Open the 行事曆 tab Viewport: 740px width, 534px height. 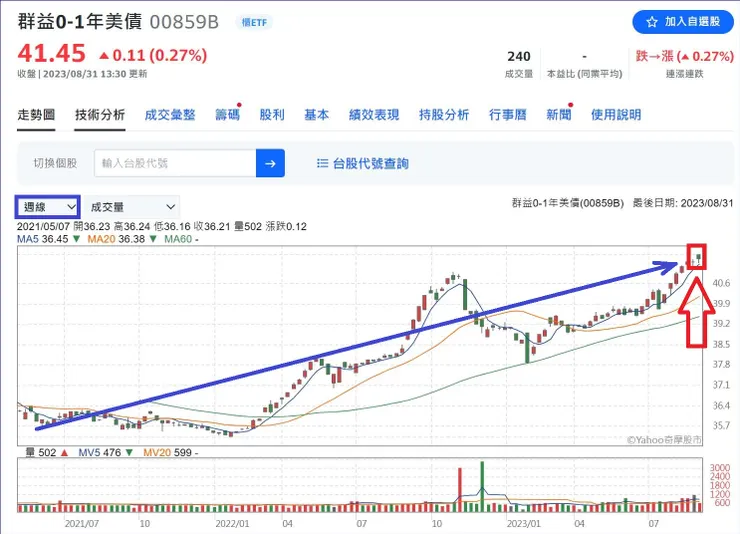[x=507, y=115]
